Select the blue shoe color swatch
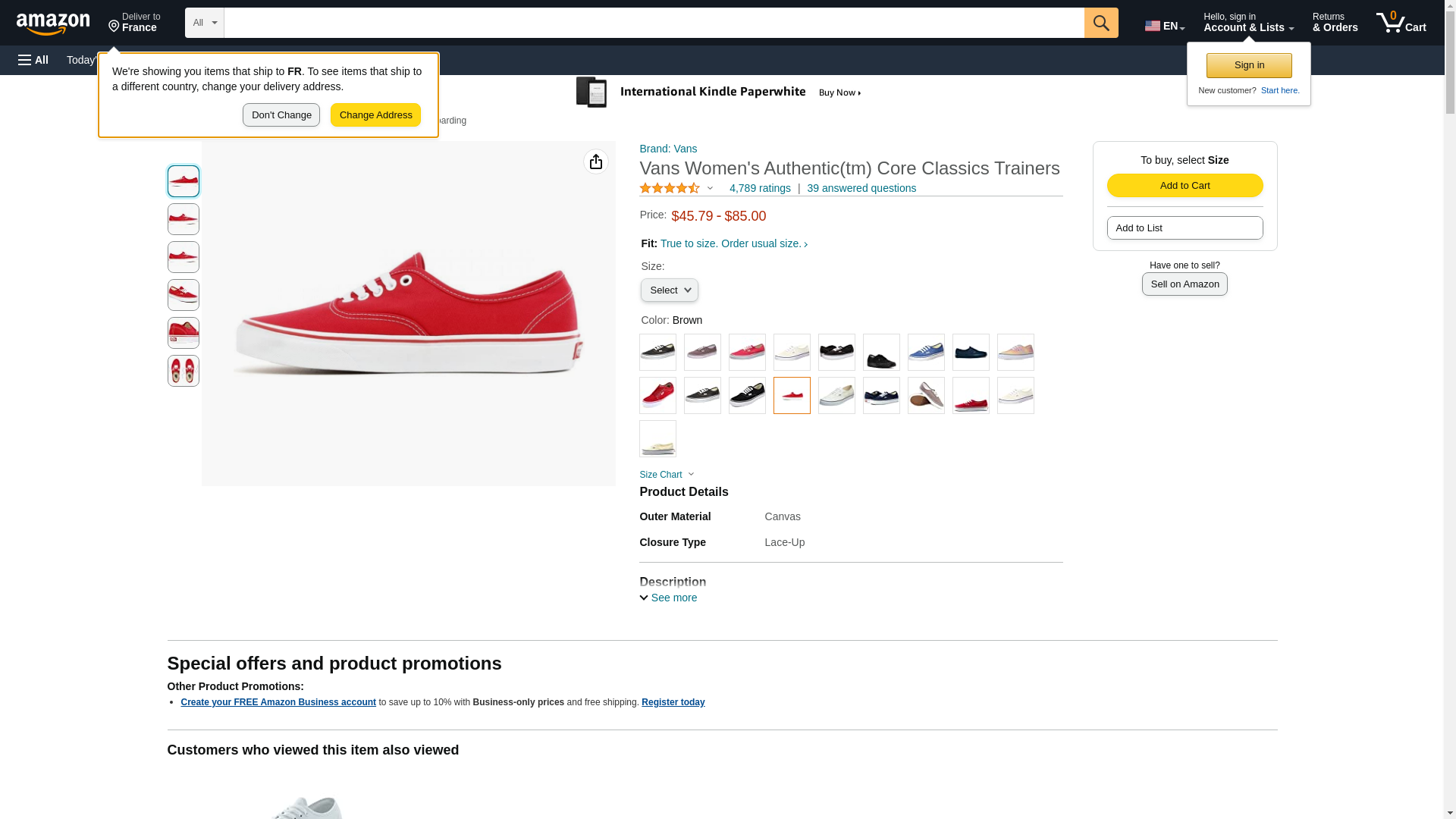Viewport: 1456px width, 819px height. coord(926,353)
